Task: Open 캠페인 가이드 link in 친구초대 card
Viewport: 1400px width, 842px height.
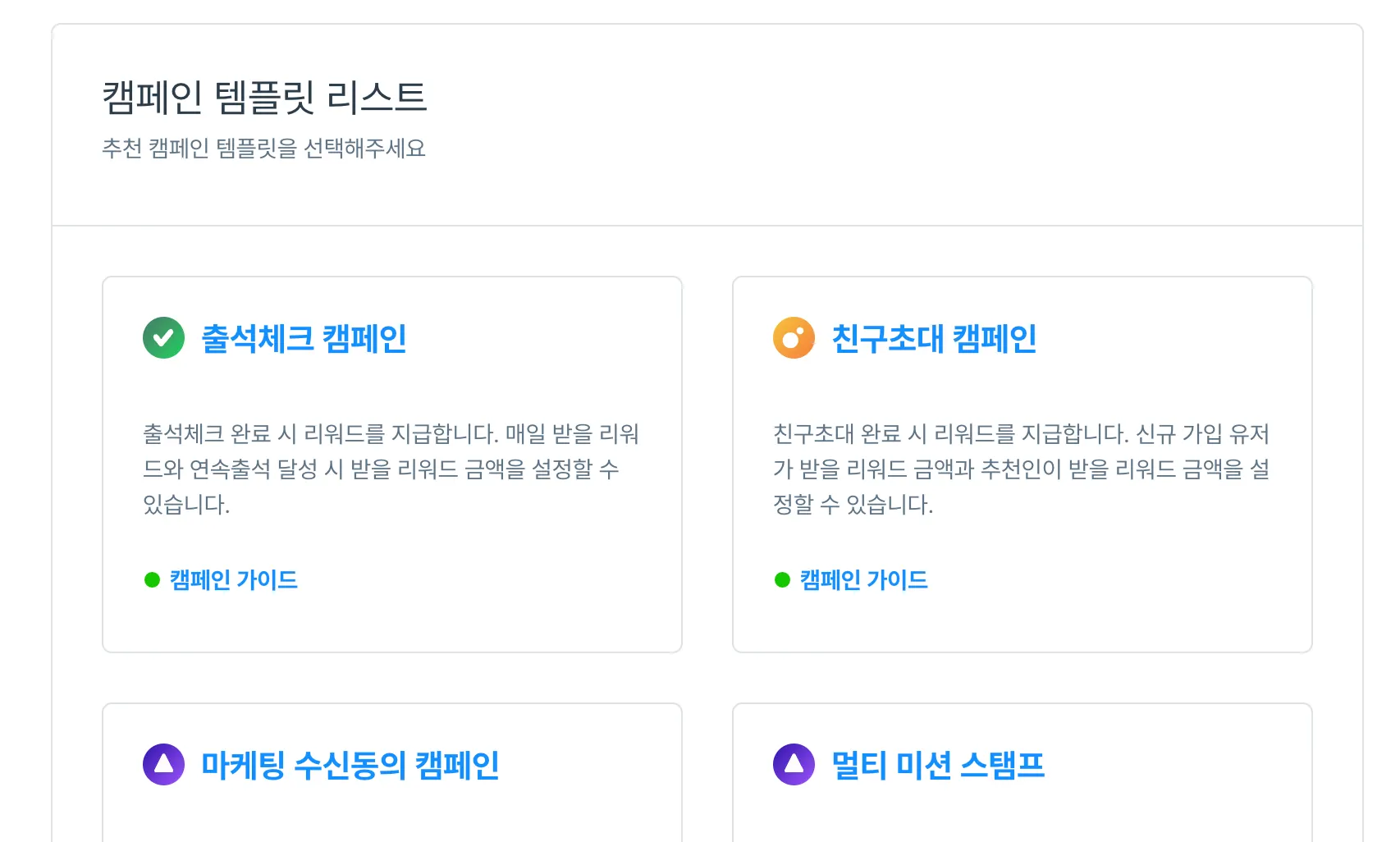Action: pyautogui.click(x=864, y=580)
